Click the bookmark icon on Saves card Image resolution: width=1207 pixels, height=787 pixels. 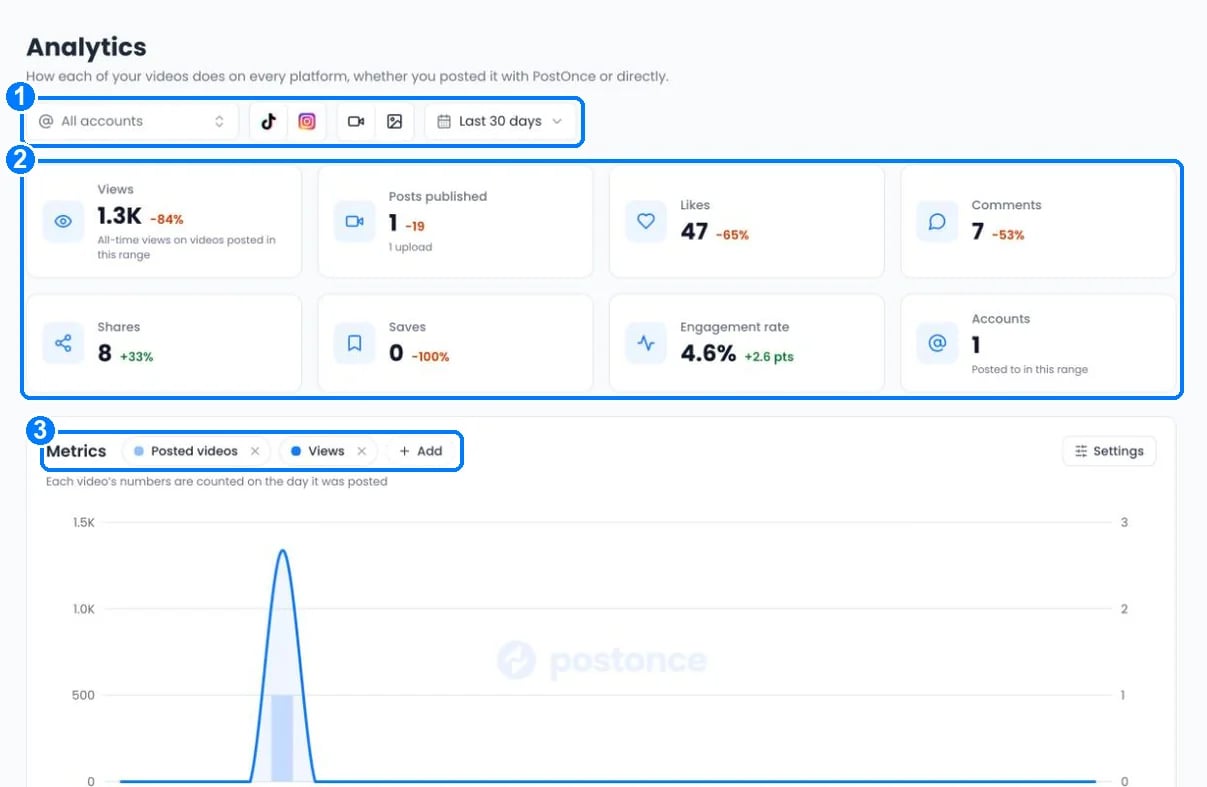click(x=355, y=343)
